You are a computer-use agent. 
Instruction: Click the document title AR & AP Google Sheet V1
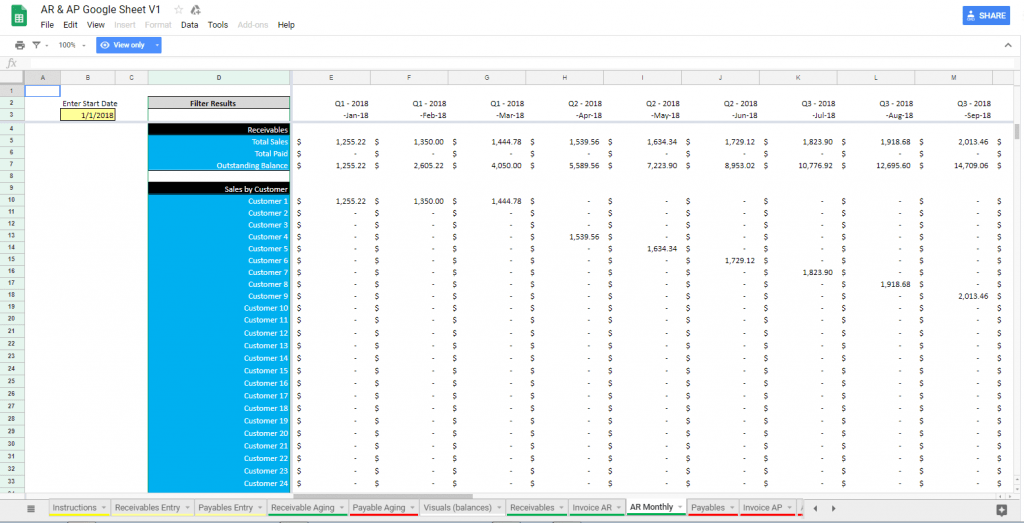coord(101,10)
